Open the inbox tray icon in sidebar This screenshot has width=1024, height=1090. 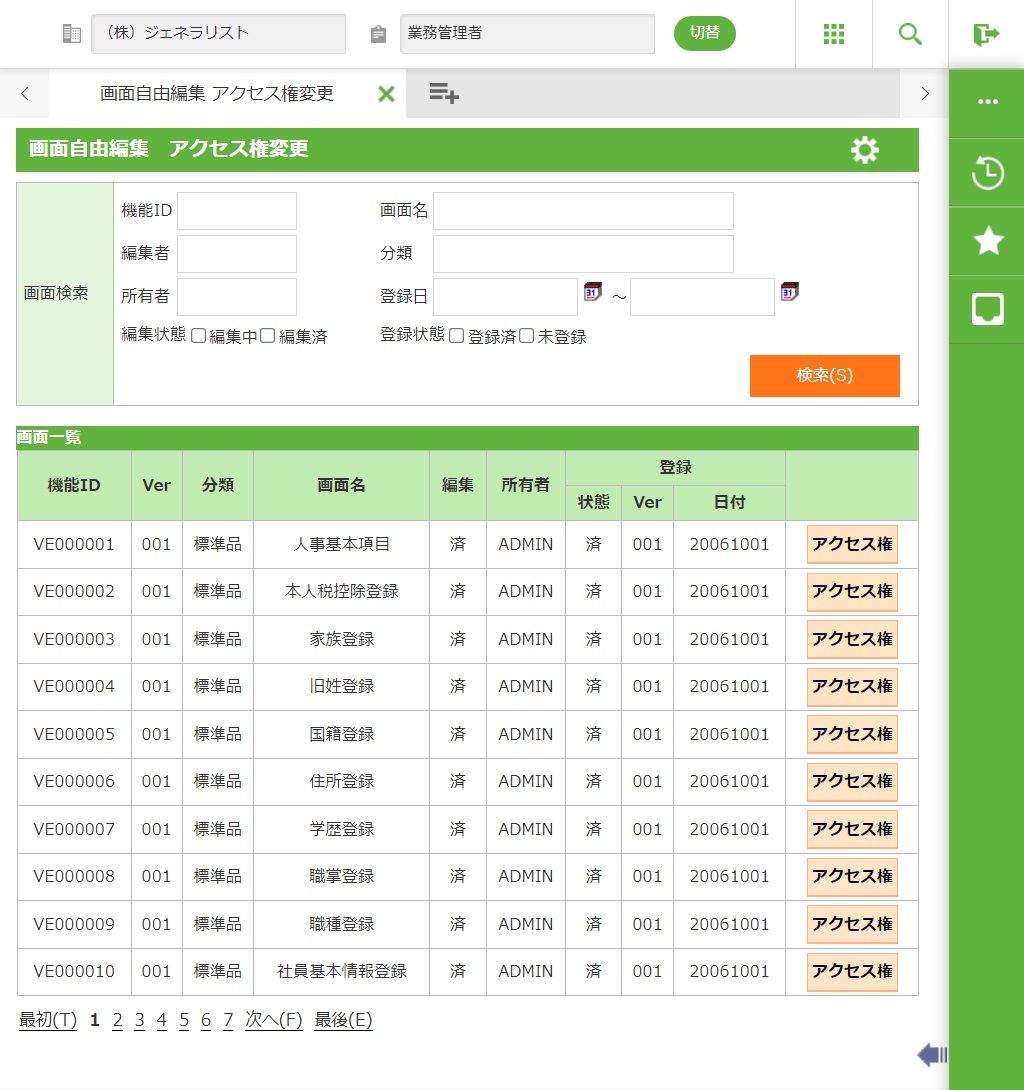tap(987, 309)
